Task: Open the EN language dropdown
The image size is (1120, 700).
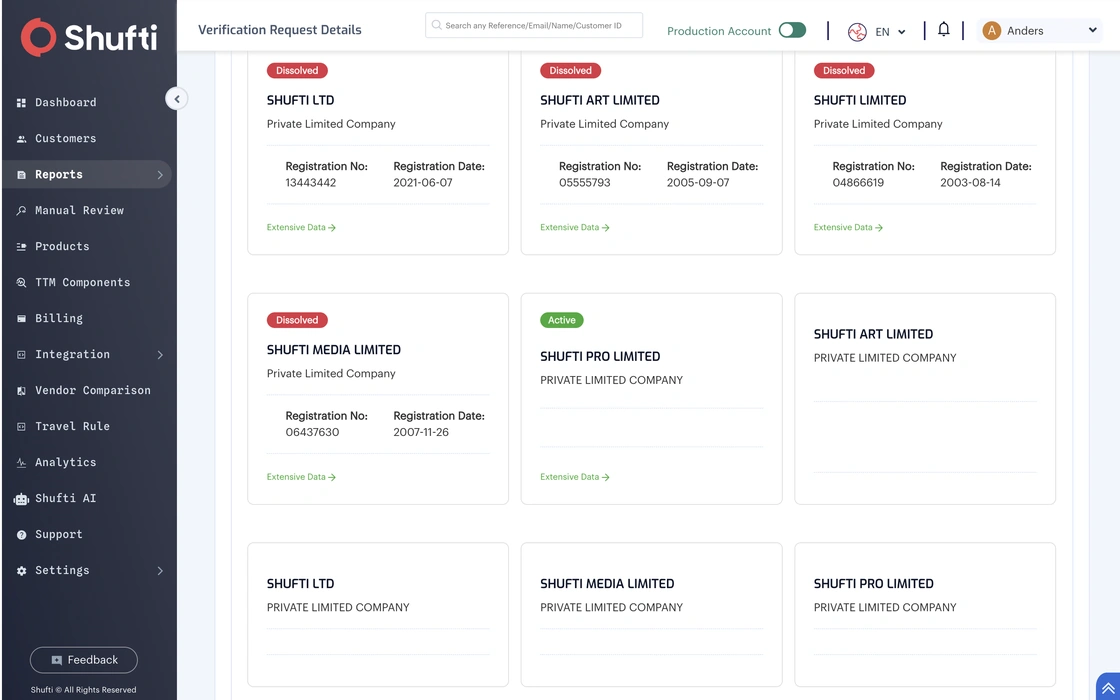Action: [890, 31]
